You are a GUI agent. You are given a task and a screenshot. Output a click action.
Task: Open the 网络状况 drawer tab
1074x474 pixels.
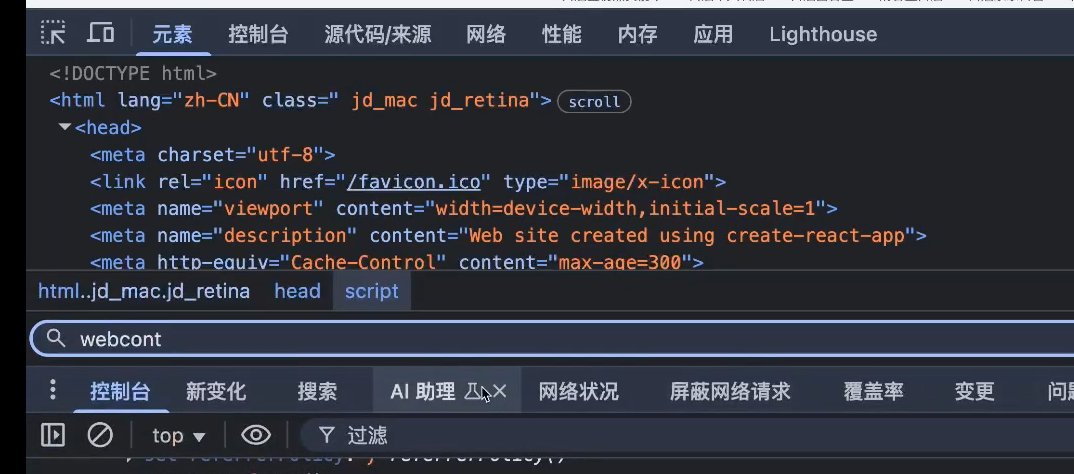[x=578, y=392]
